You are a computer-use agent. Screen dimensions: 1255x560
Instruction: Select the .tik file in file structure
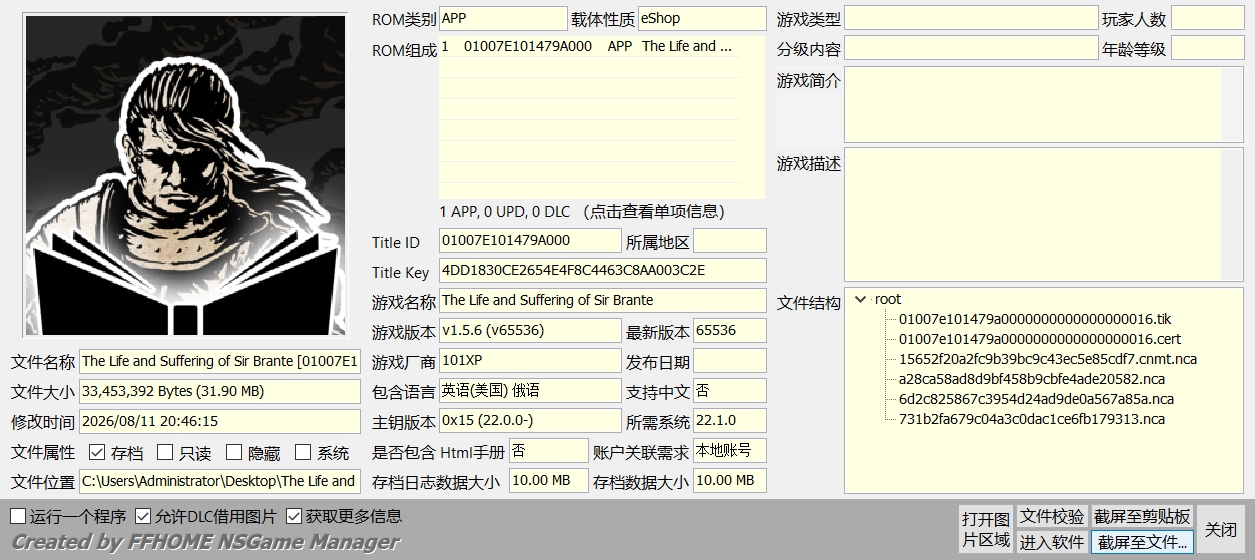click(x=1035, y=319)
